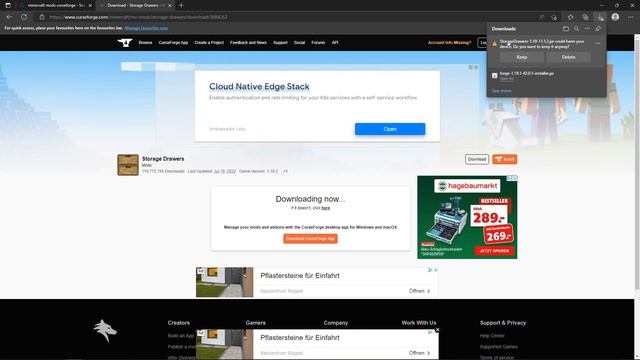Click the Storage Drawers title
Screen dimensions: 640x360
tap(163, 159)
